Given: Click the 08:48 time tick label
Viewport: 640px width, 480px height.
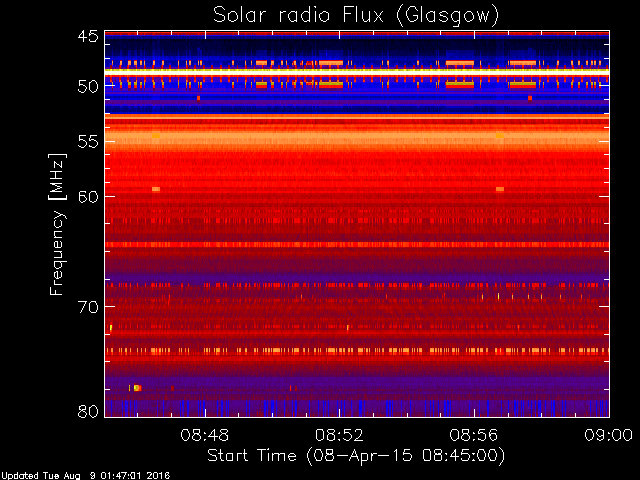Looking at the screenshot, I should (204, 436).
